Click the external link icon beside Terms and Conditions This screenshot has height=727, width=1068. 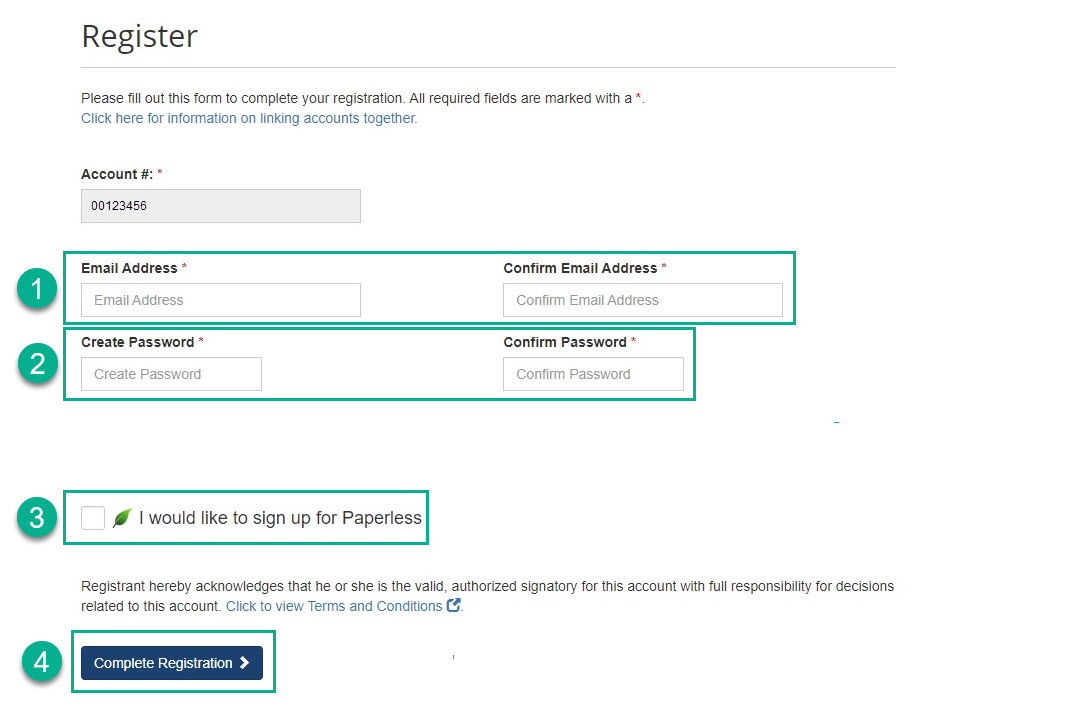click(x=454, y=605)
